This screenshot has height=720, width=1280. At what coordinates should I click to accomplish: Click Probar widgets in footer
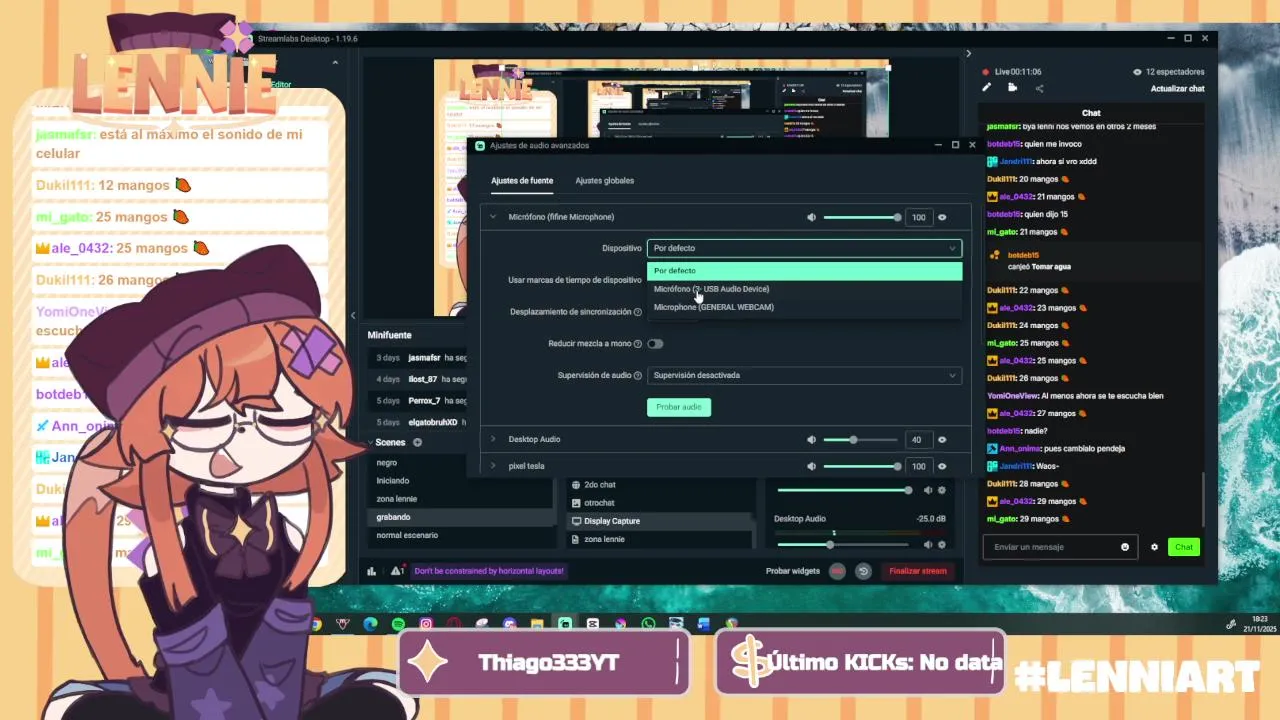(x=793, y=571)
